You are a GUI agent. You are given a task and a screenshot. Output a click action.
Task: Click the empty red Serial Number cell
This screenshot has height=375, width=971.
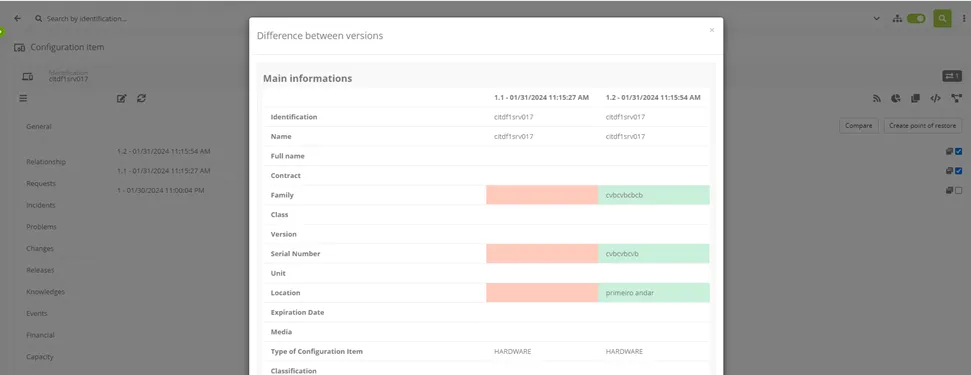542,254
